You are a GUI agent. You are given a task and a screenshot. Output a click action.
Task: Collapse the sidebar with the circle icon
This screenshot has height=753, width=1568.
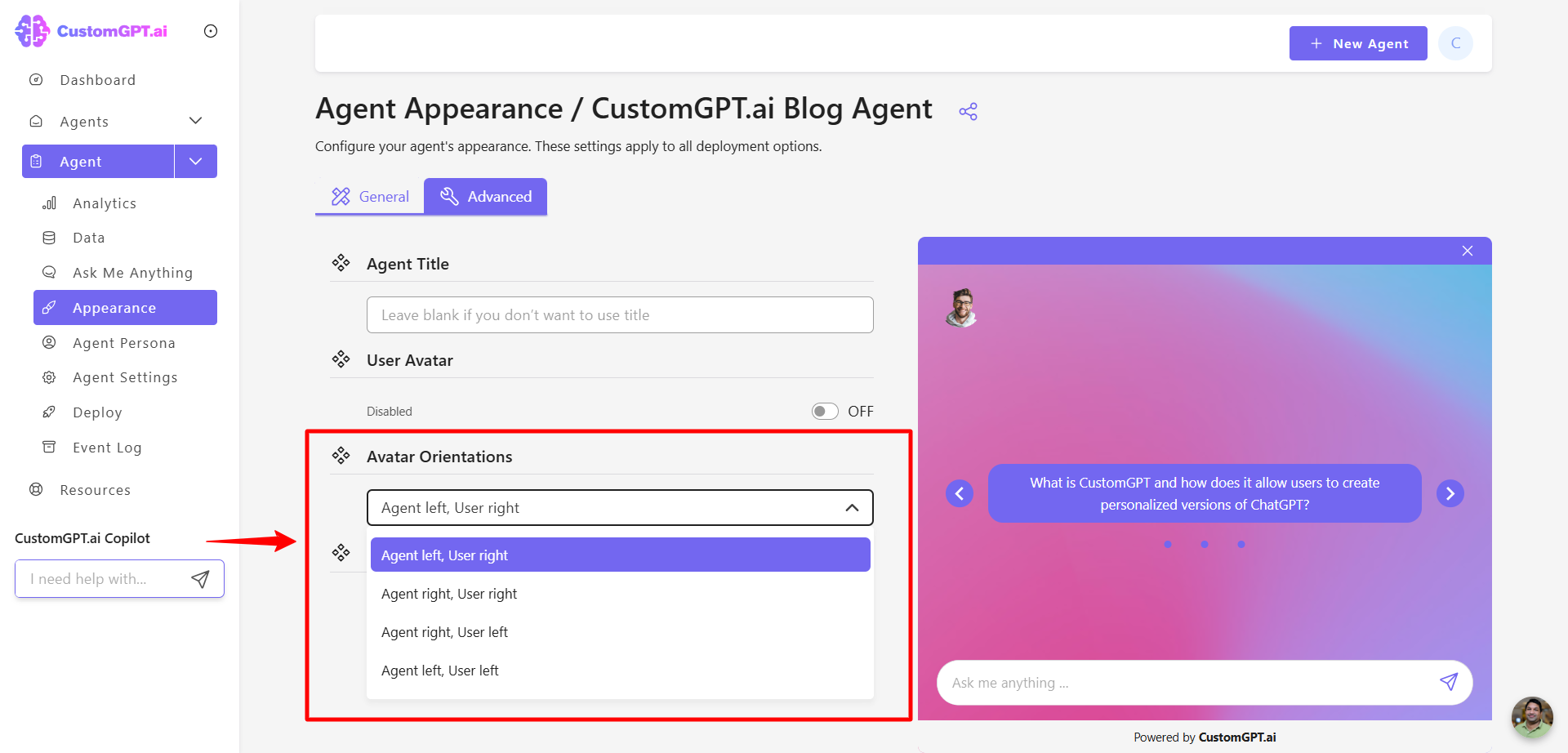(211, 31)
